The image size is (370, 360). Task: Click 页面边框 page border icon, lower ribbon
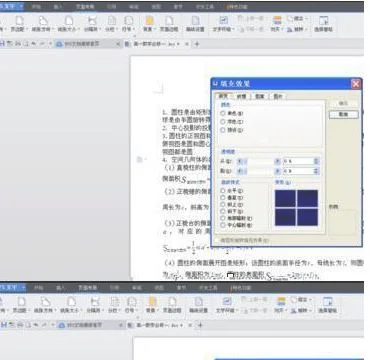(x=172, y=302)
